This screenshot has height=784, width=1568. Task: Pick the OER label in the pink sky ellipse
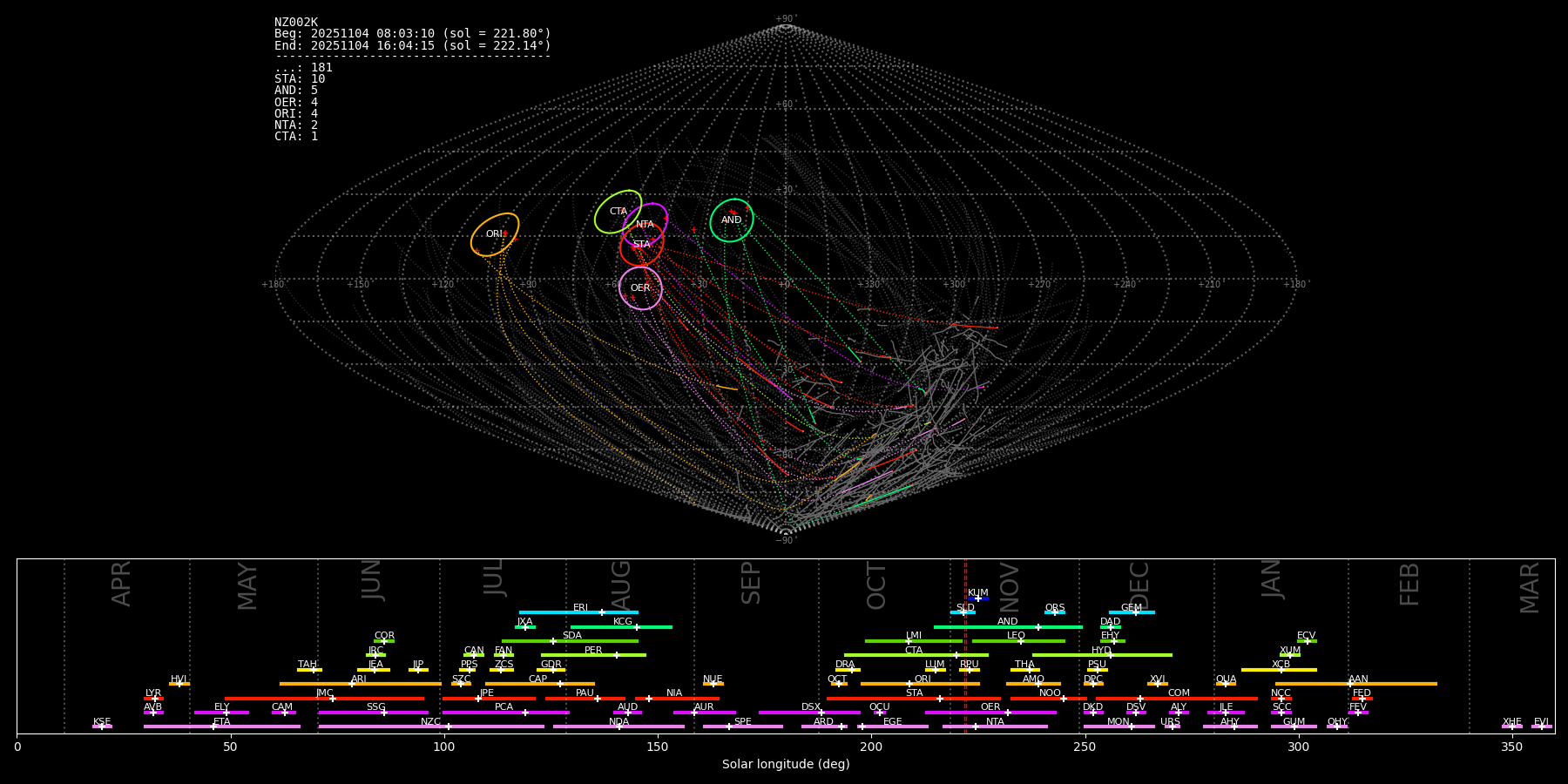tap(640, 288)
